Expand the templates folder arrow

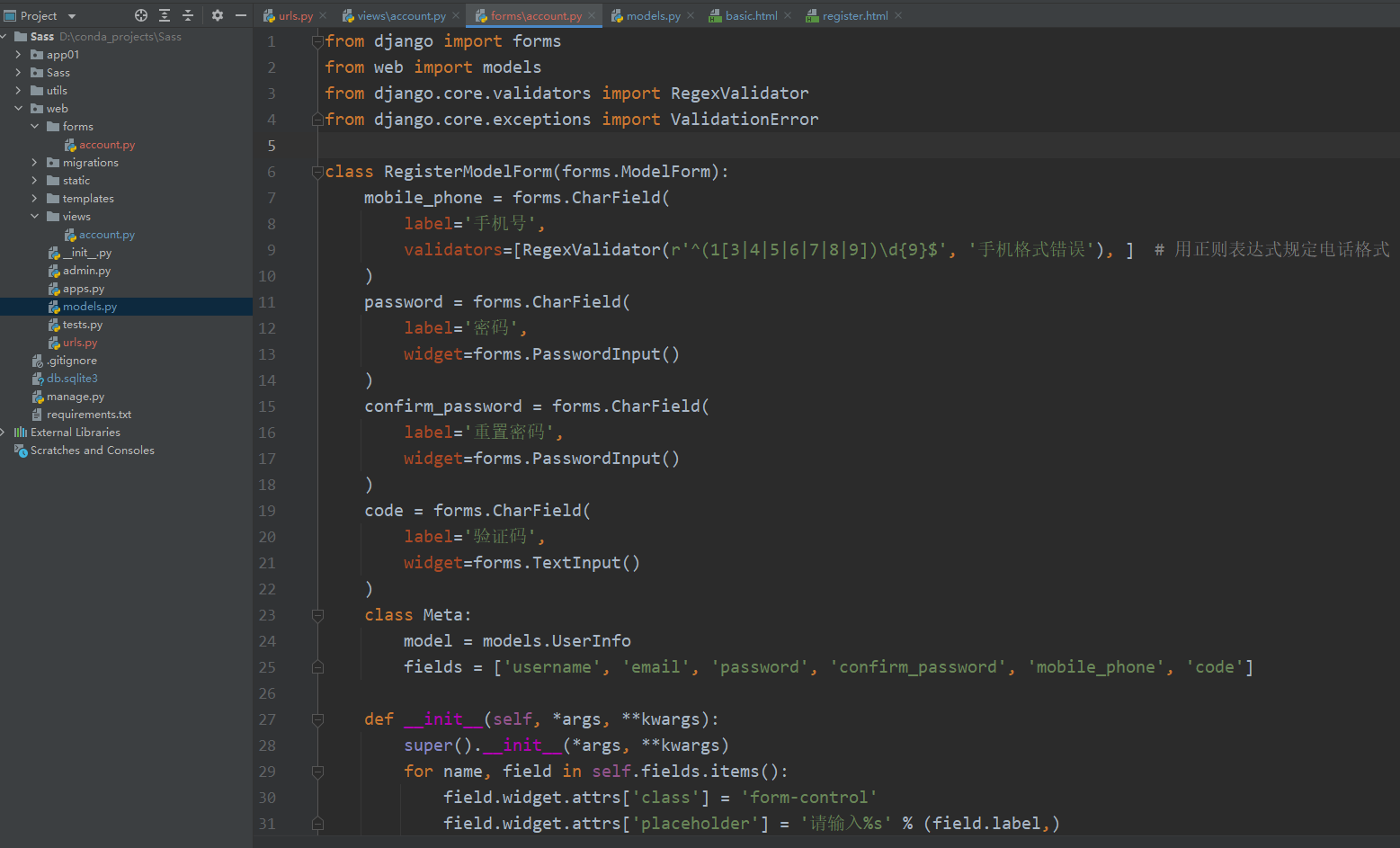(34, 199)
